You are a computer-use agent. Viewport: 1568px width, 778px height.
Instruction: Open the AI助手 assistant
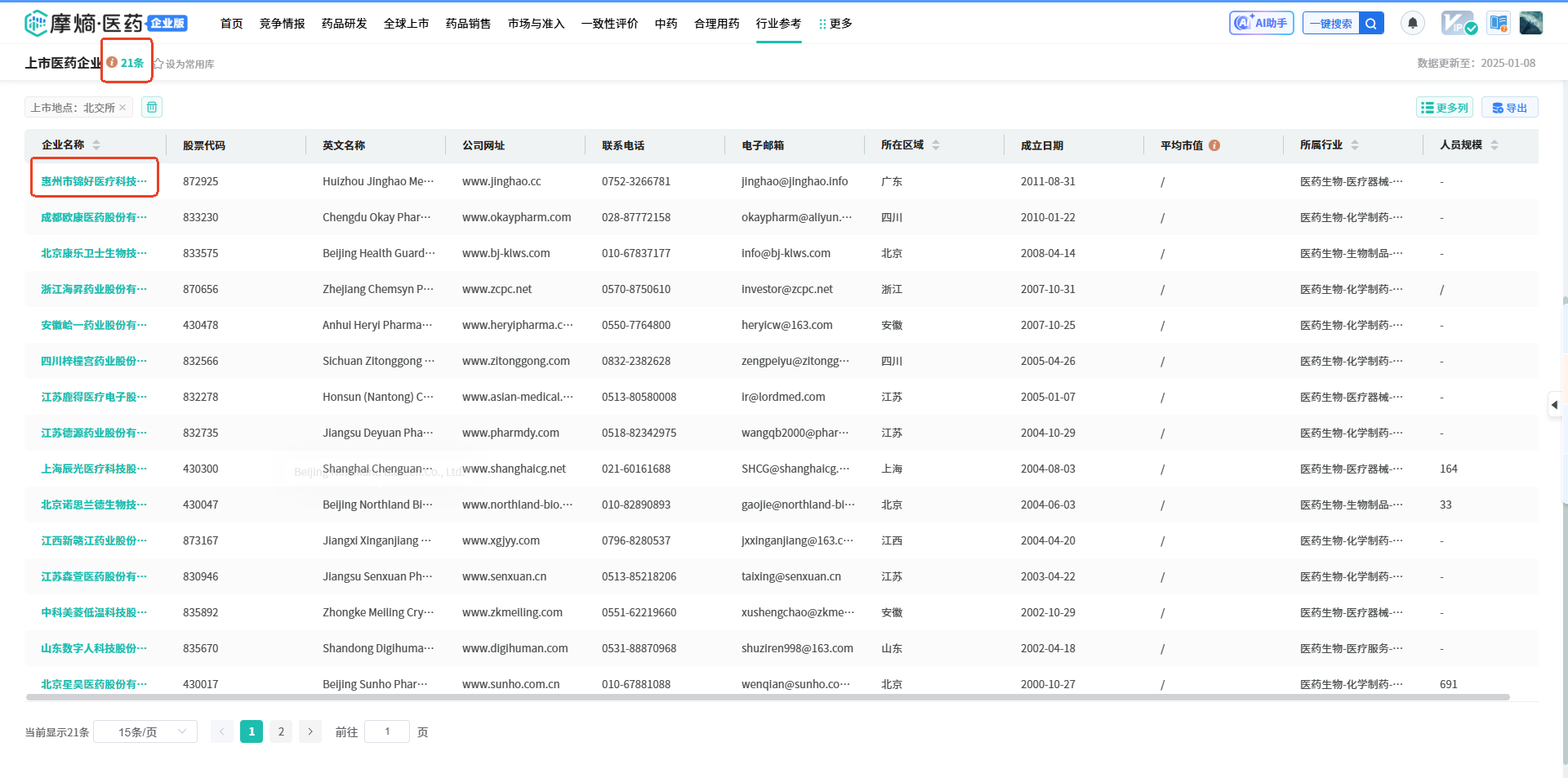click(x=1261, y=23)
